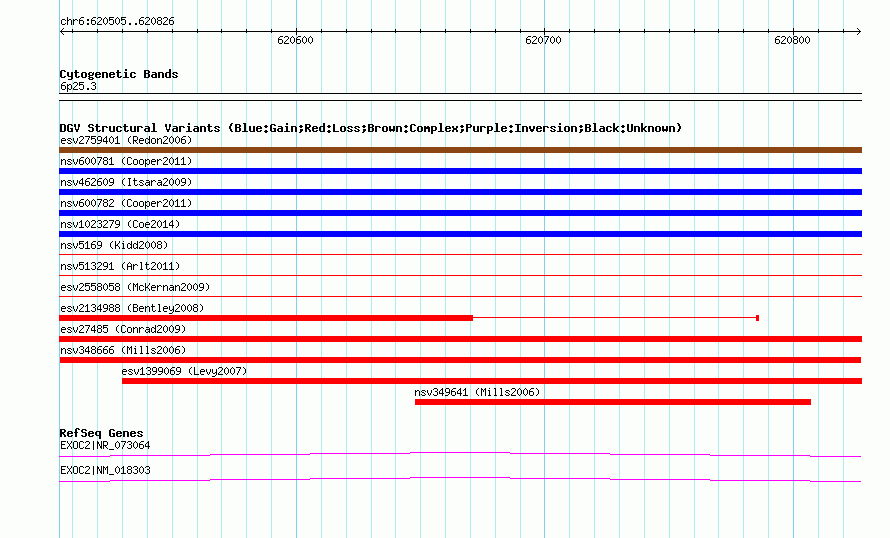This screenshot has width=890, height=538.
Task: Click the nsv513291 (Arlt2011) label
Action: (120, 266)
